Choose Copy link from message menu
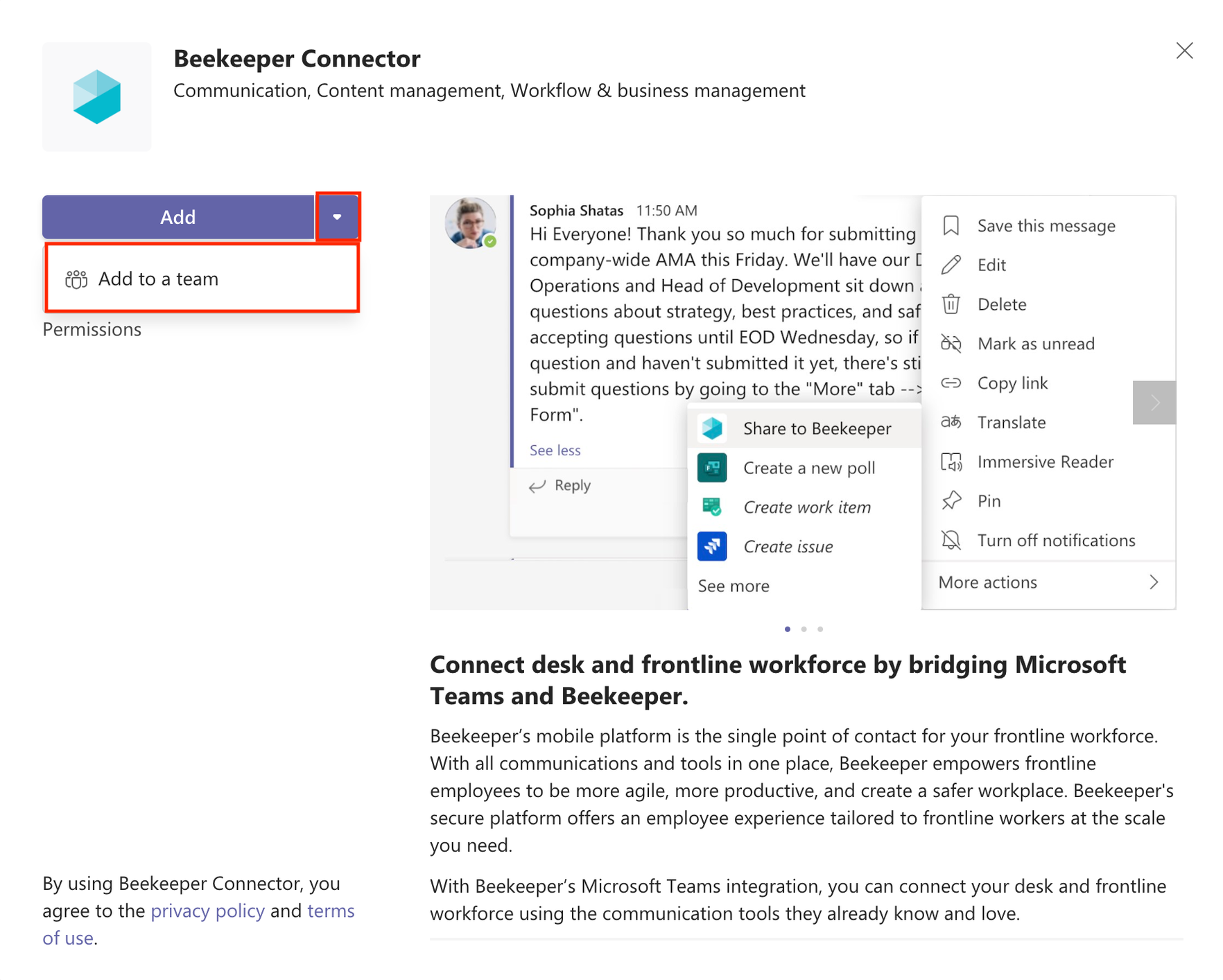1223x980 pixels. point(1012,383)
